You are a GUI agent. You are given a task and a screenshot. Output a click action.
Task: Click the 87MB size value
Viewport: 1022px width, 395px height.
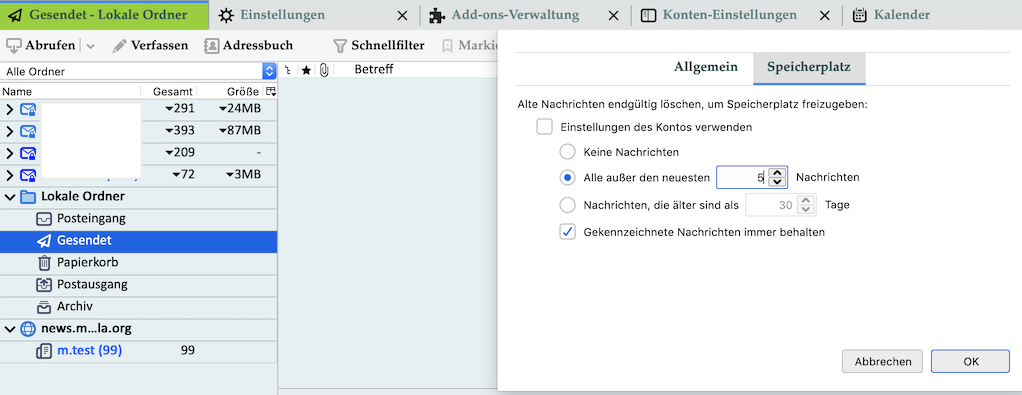click(240, 131)
